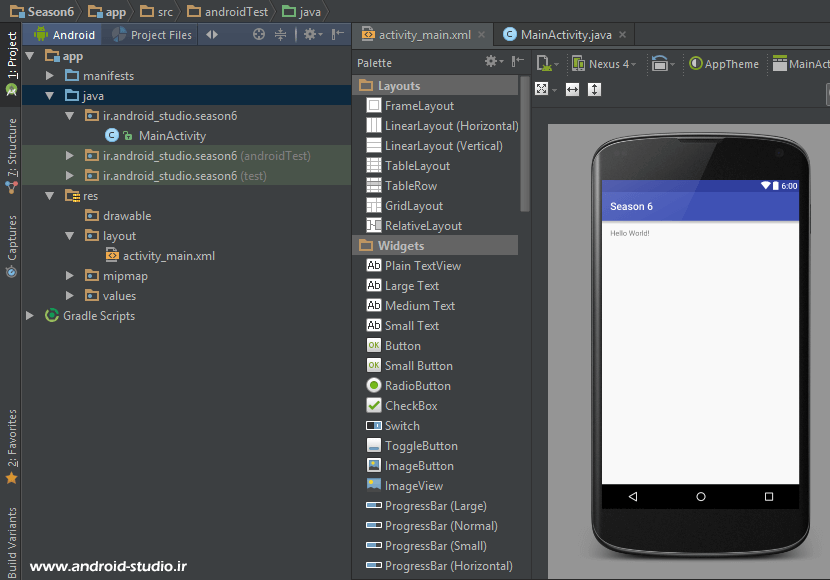Image resolution: width=830 pixels, height=580 pixels.
Task: Select LinearLayout (Vertical) from palette
Action: coord(434,146)
